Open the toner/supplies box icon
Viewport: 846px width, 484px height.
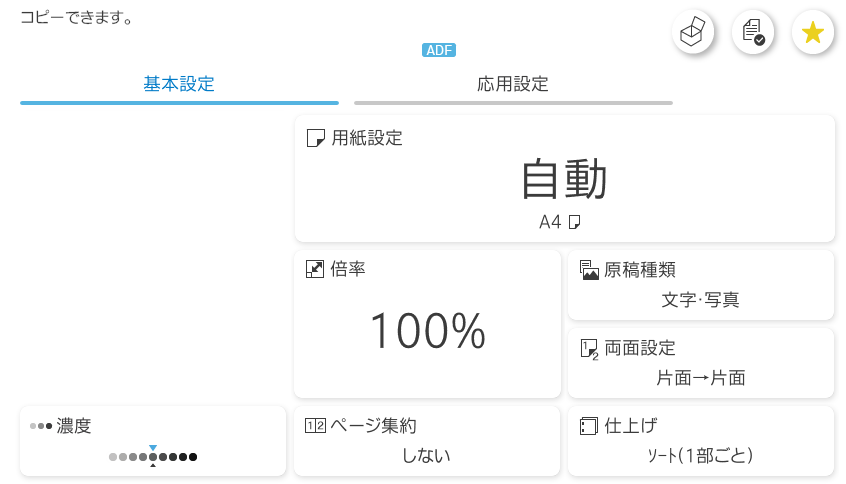692,33
